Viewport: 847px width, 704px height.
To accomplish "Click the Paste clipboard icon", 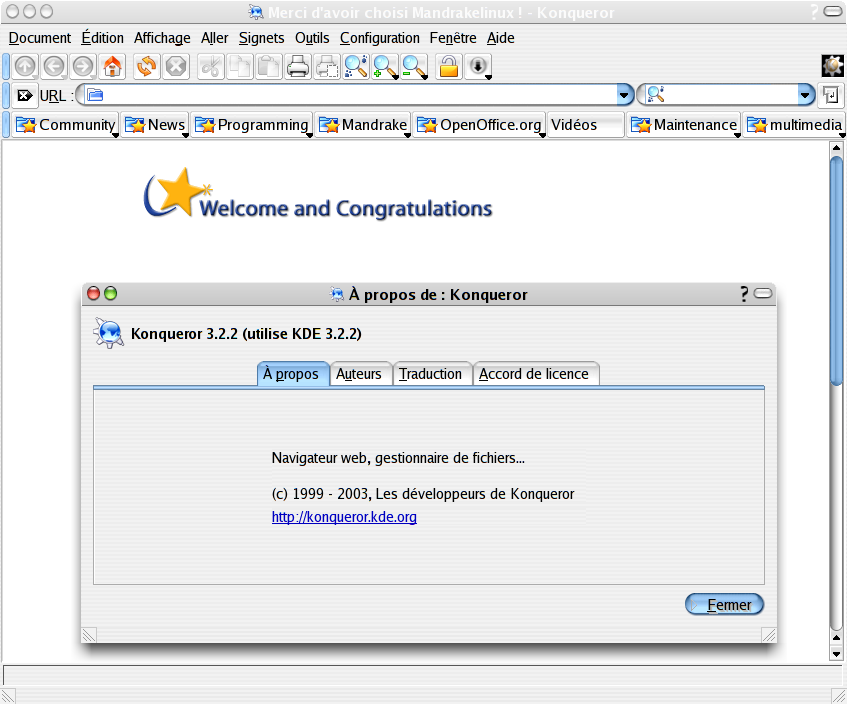I will click(269, 66).
